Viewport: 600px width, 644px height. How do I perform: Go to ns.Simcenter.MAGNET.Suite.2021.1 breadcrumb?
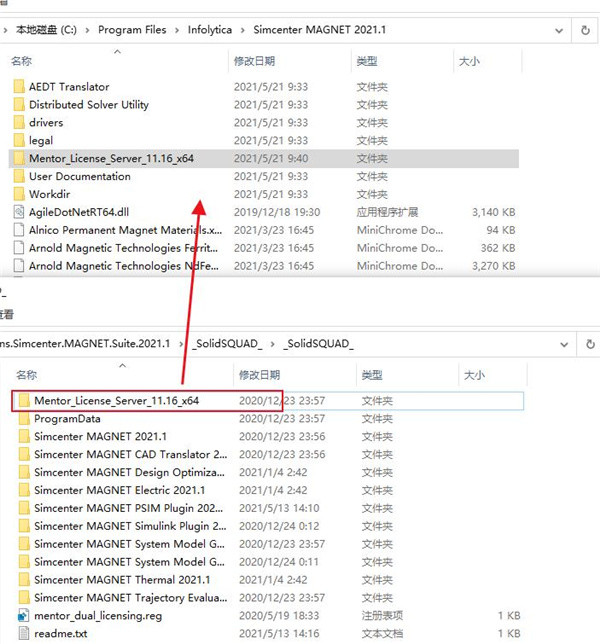[85, 343]
